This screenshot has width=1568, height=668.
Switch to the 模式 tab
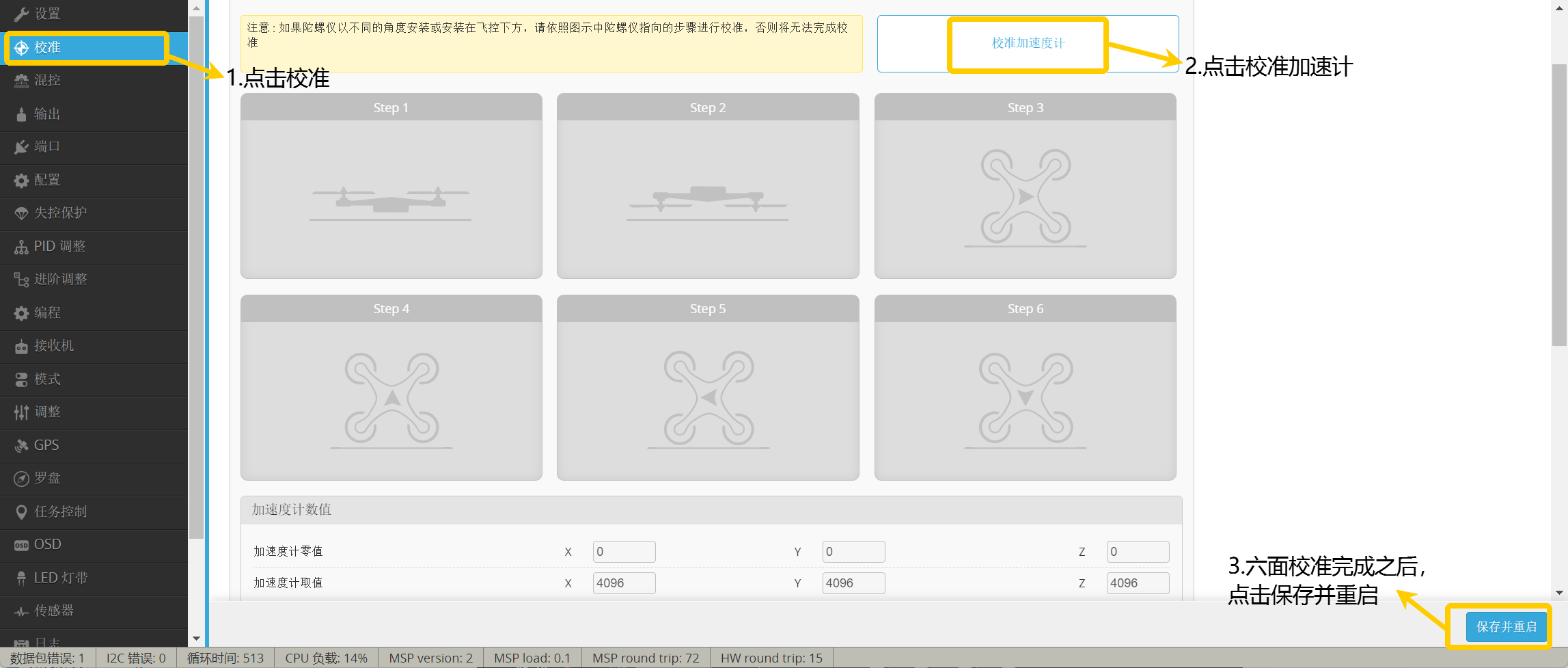[x=47, y=379]
